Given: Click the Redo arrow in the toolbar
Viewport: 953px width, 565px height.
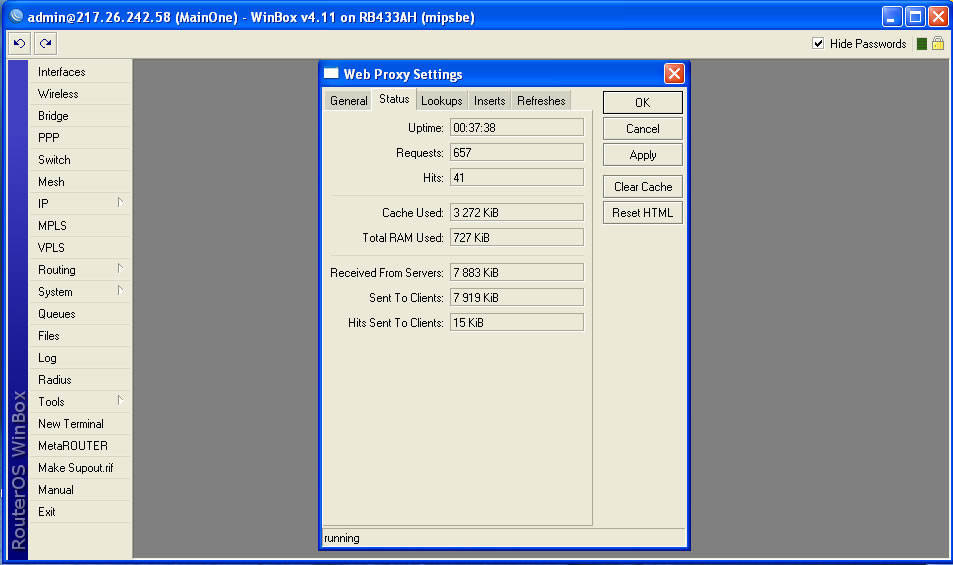Looking at the screenshot, I should point(46,44).
